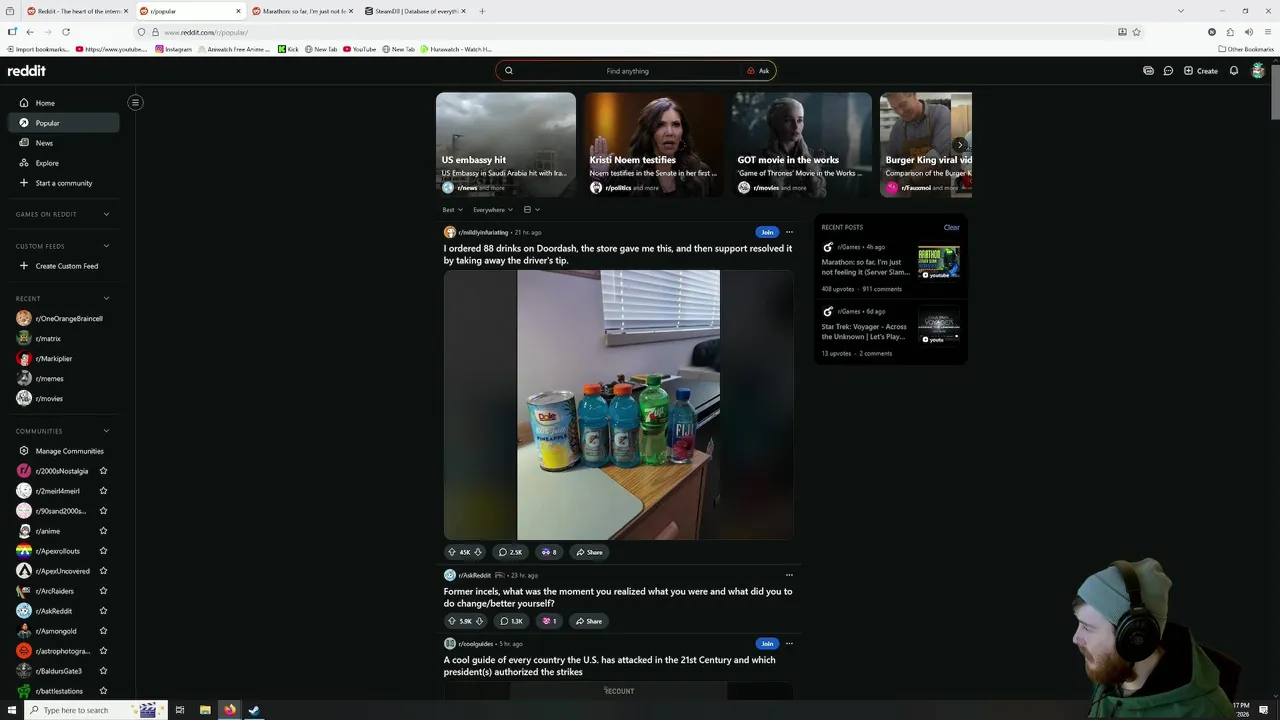This screenshot has height=720, width=1280.
Task: Favorite r/anime with star
Action: point(103,531)
